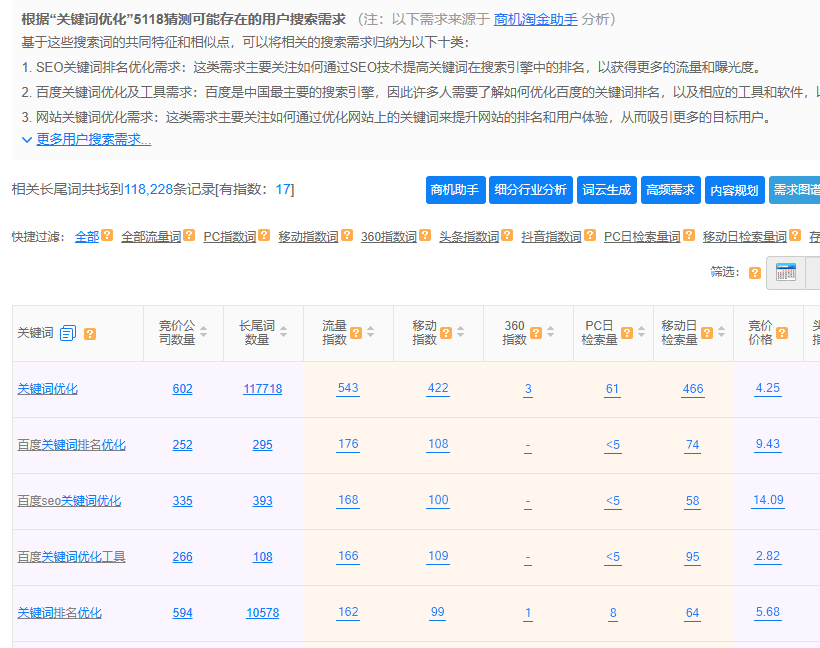Image resolution: width=820 pixels, height=648 pixels.
Task: Click the help icon next to 360指数 header
Action: tap(536, 331)
